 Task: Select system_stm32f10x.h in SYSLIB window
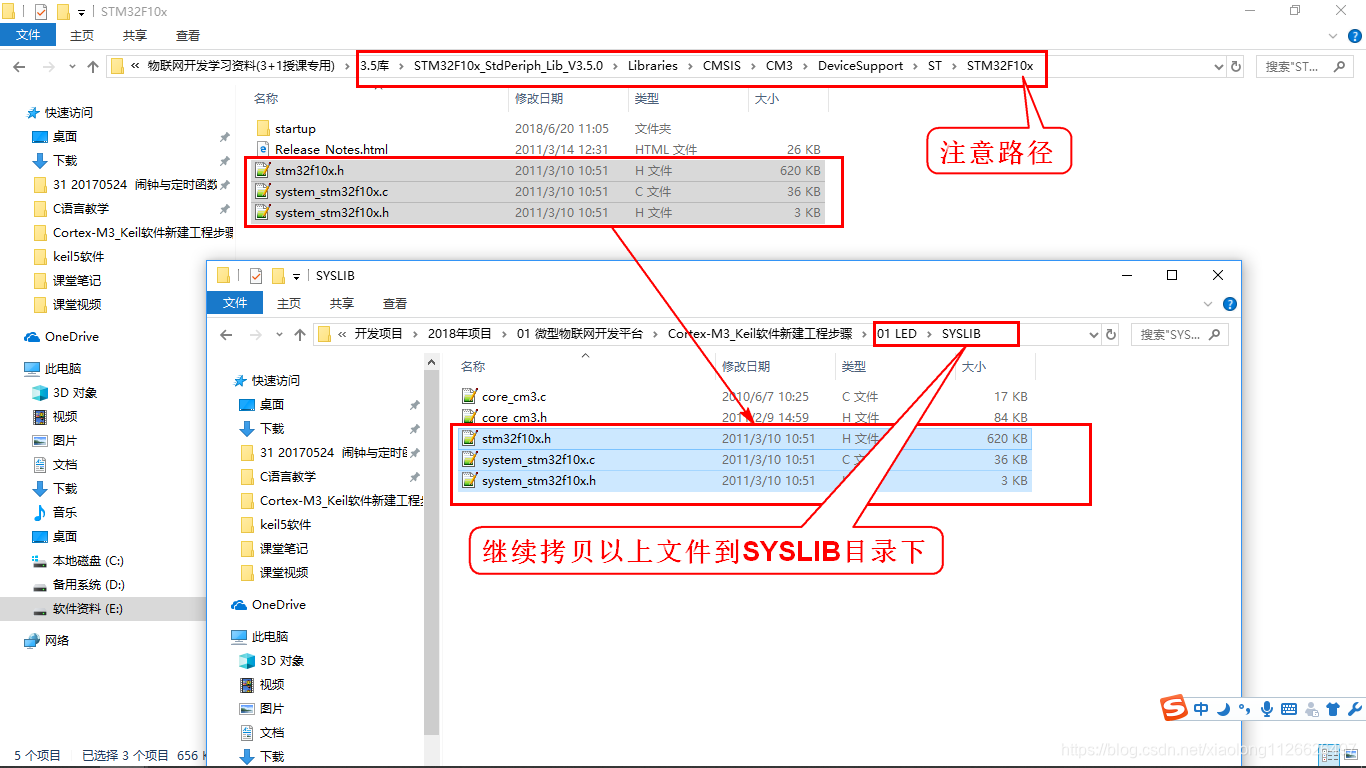tap(745, 481)
